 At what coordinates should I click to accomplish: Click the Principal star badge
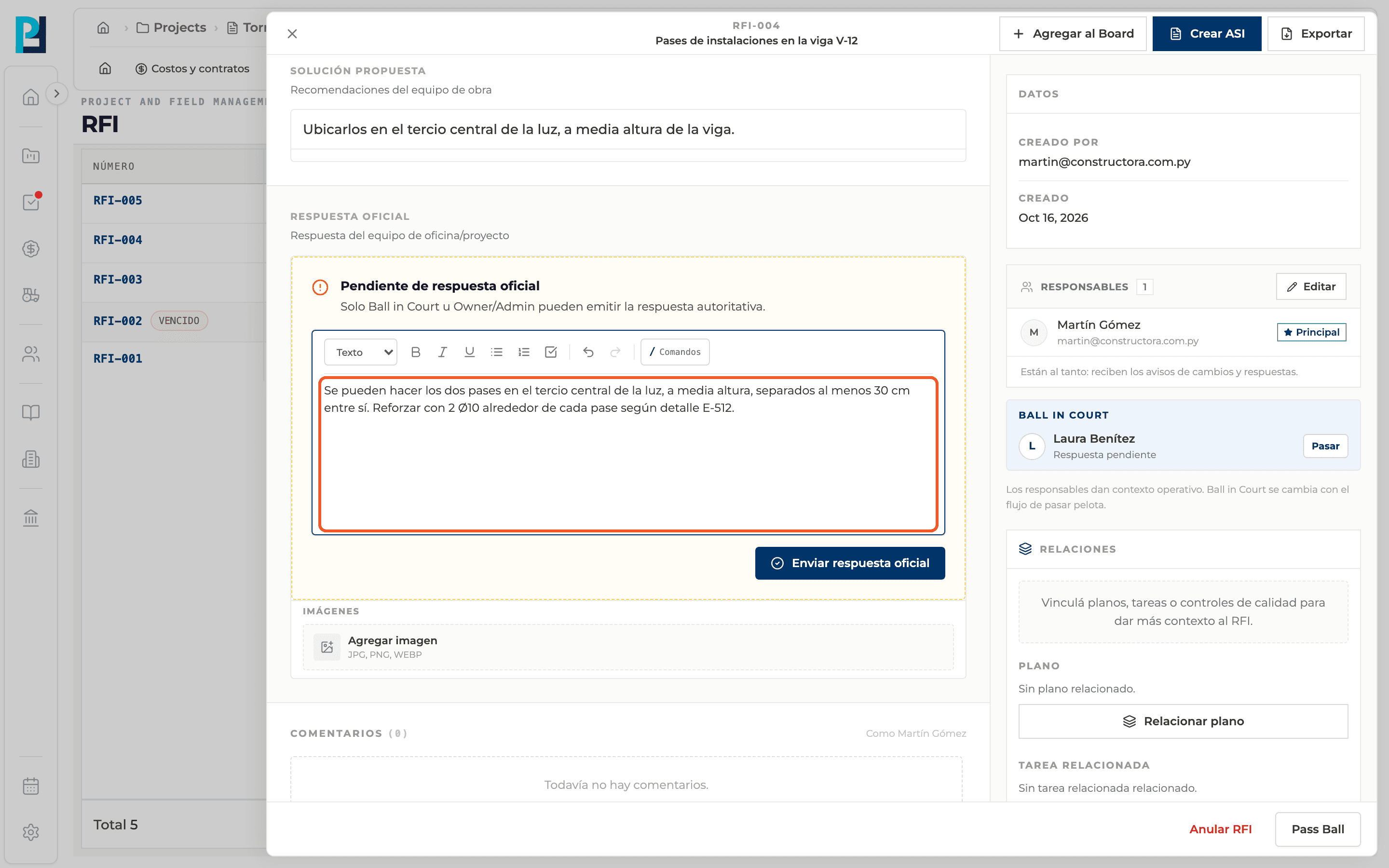tap(1311, 332)
